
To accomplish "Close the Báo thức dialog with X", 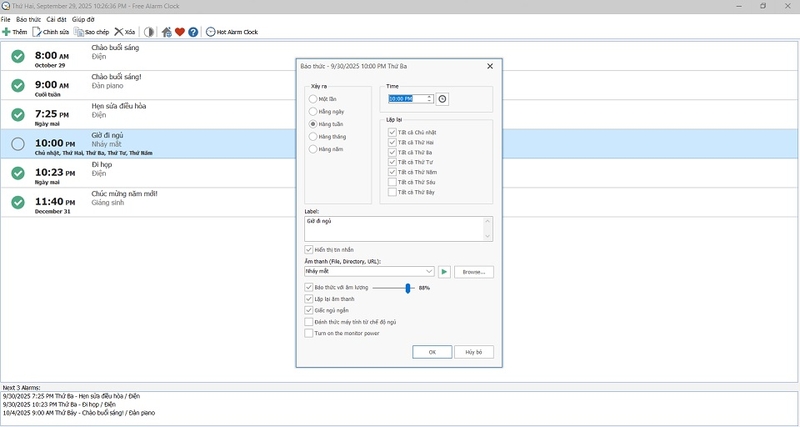I will coord(490,66).
